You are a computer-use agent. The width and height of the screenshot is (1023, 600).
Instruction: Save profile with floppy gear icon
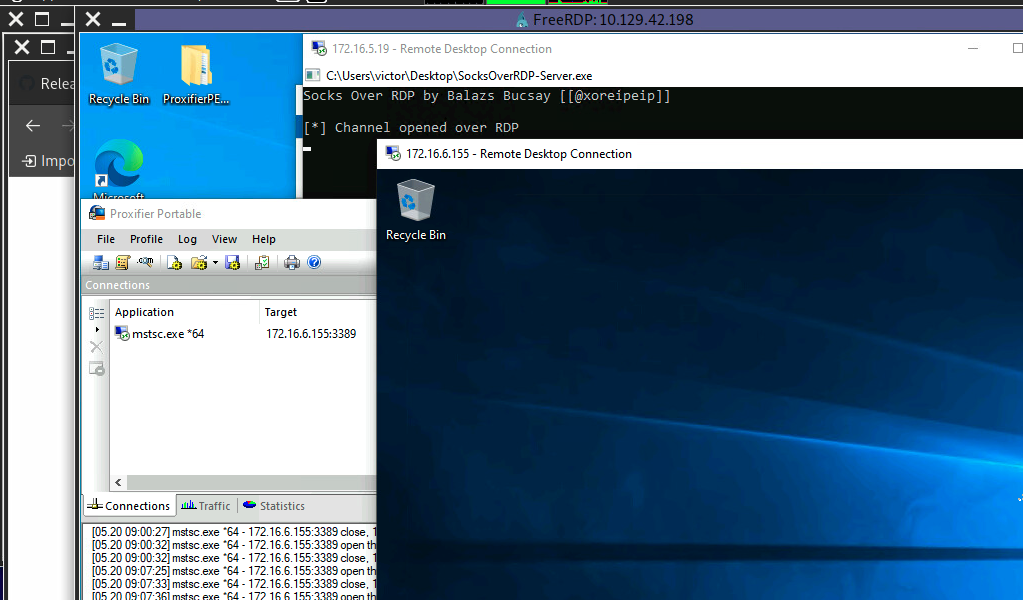coord(232,263)
